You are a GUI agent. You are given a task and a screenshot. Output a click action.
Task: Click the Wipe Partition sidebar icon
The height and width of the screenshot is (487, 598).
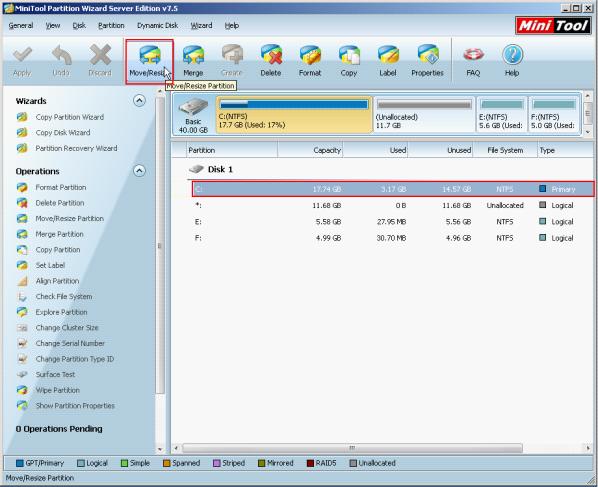tap(22, 390)
